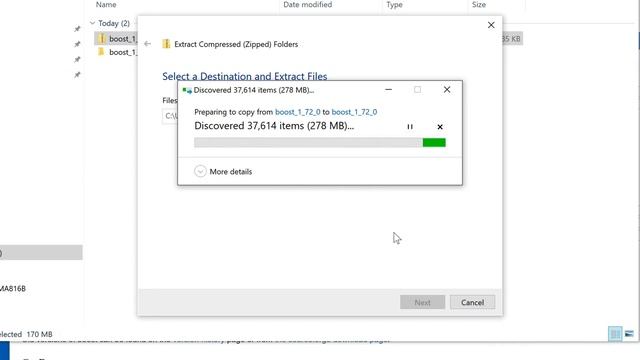
Task: Close the copy progress dialog window
Action: pyautogui.click(x=447, y=90)
